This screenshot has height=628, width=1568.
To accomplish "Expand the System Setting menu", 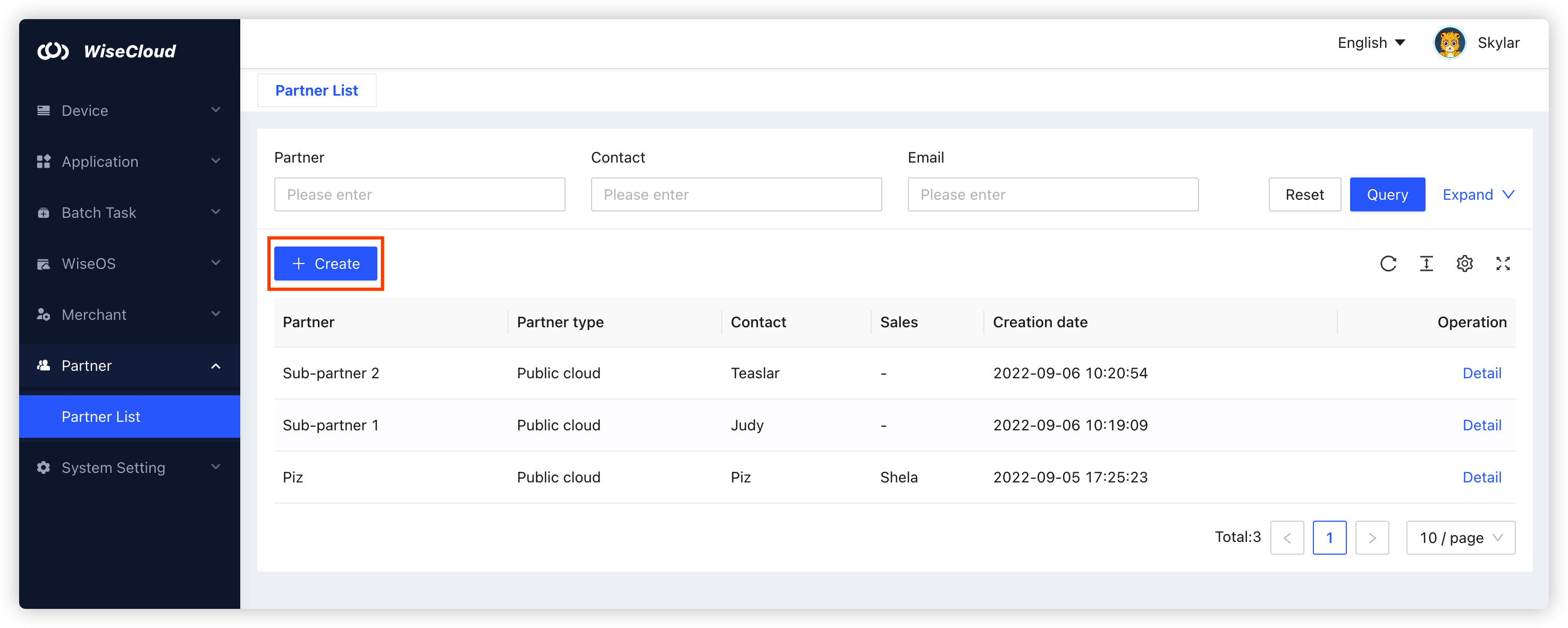I will (215, 468).
